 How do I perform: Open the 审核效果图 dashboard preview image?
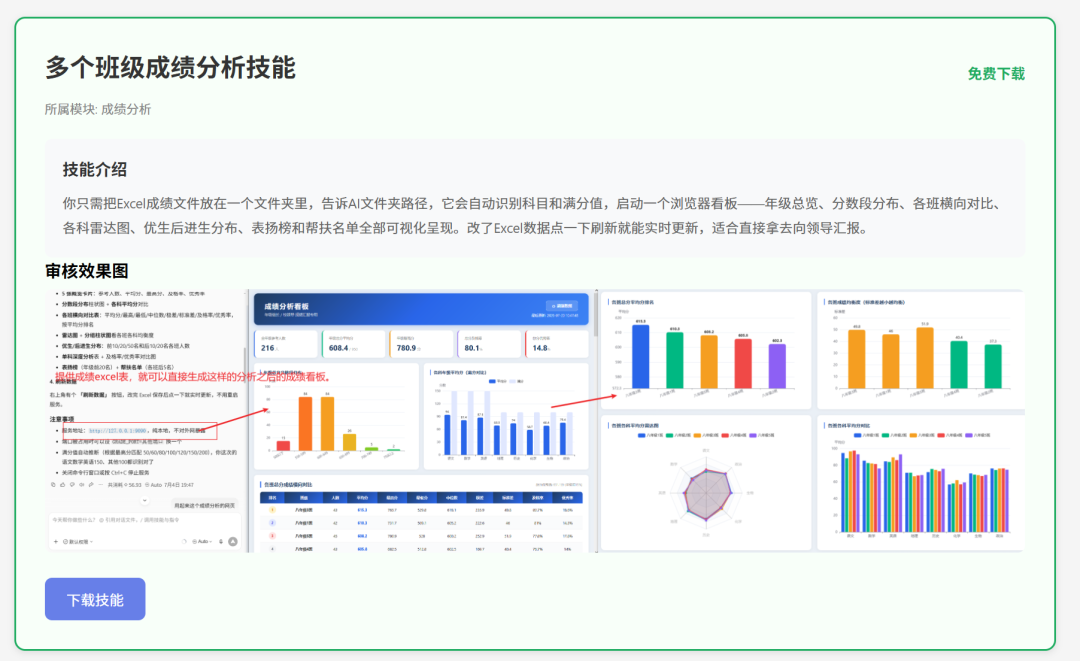tap(534, 421)
